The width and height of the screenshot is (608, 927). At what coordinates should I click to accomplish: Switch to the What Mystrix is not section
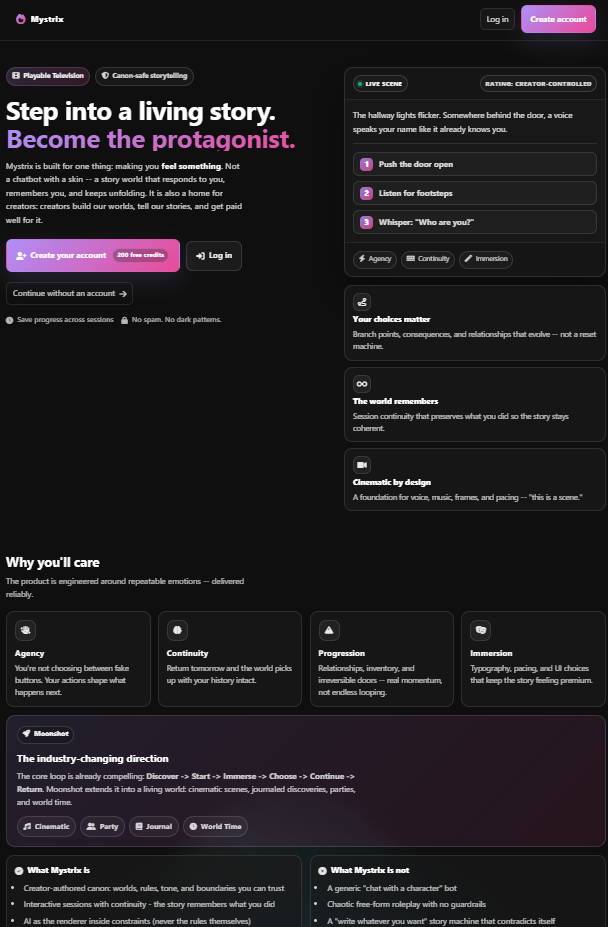pyautogui.click(x=369, y=869)
